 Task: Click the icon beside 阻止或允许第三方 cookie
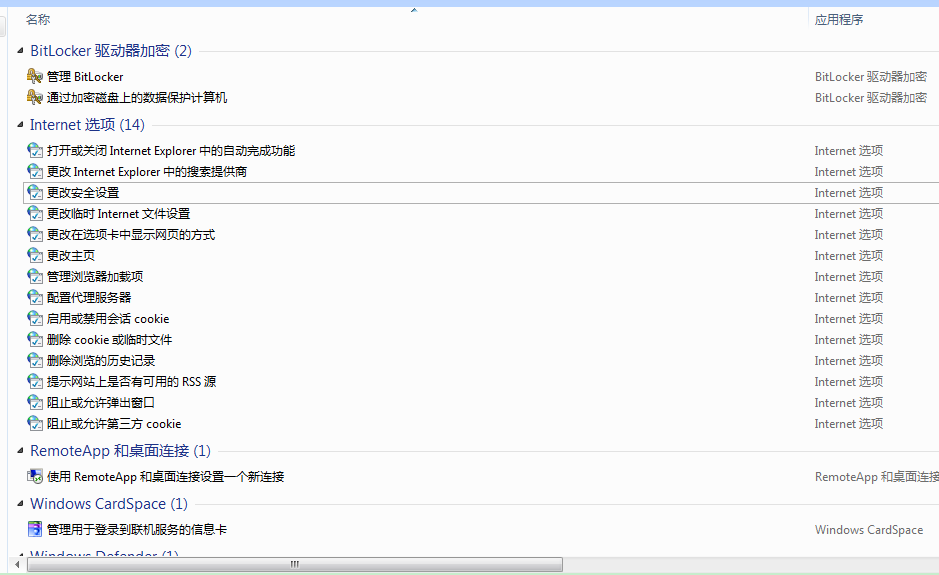(35, 423)
